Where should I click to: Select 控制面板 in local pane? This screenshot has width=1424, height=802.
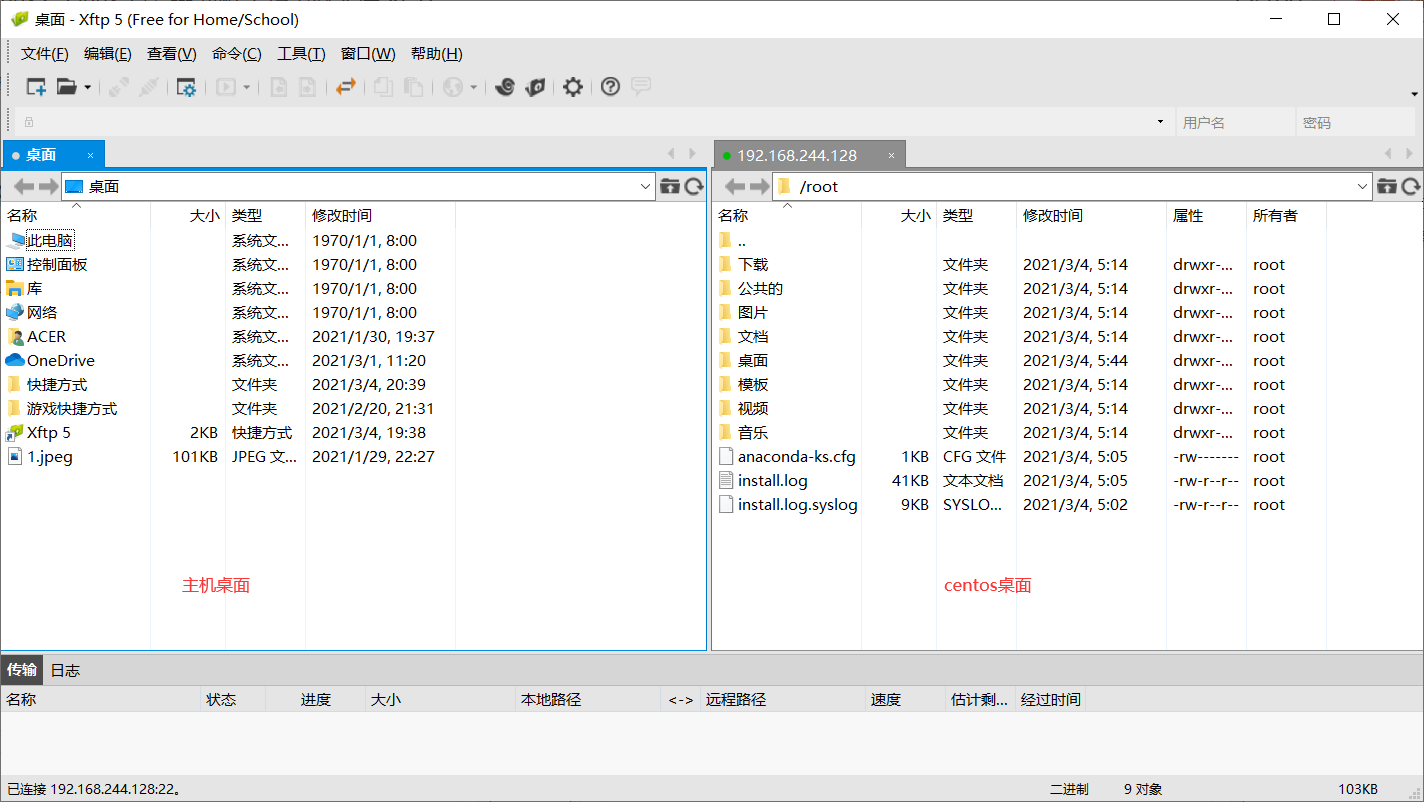click(57, 264)
